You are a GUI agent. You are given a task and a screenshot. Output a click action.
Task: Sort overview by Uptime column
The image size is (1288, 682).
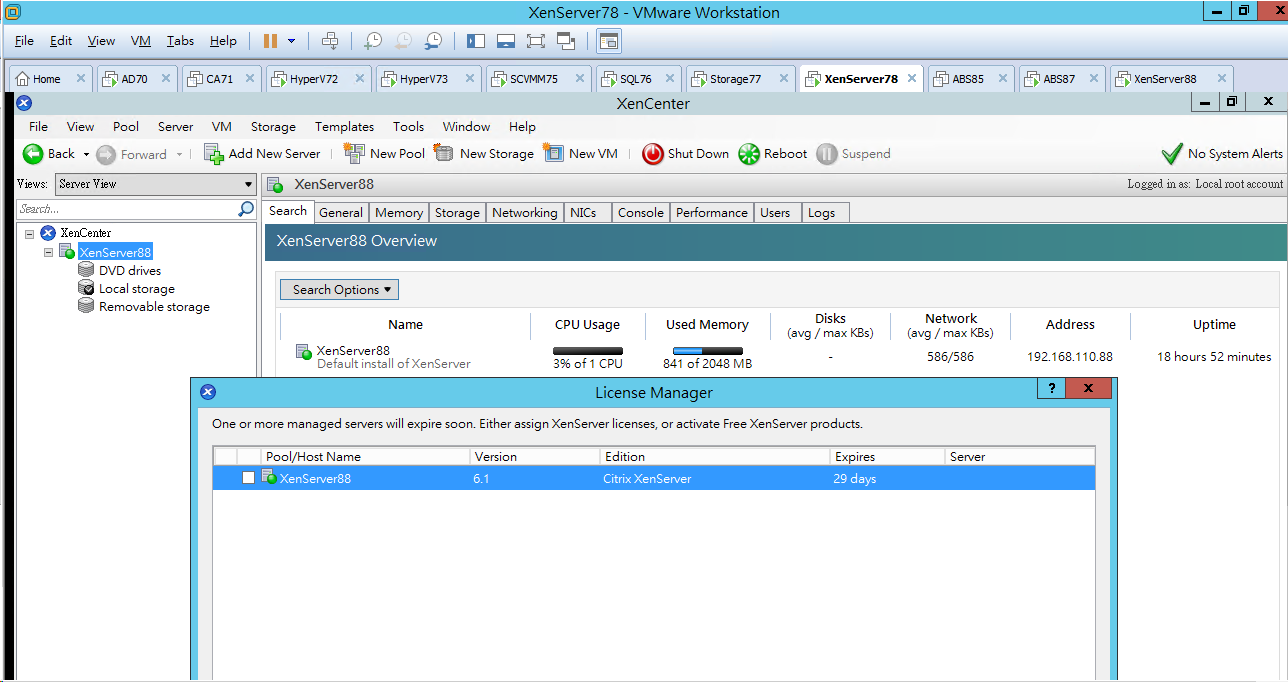point(1215,325)
